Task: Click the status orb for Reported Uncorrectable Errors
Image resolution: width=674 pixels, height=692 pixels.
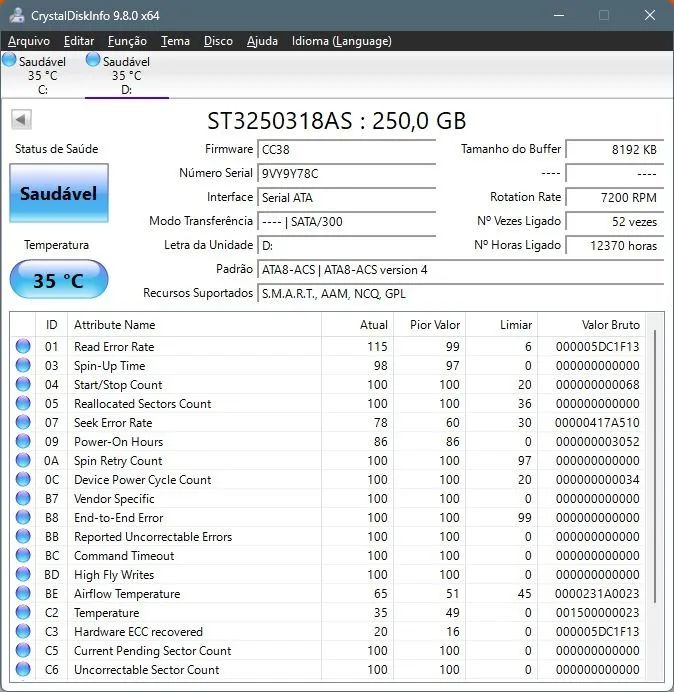Action: (23, 536)
